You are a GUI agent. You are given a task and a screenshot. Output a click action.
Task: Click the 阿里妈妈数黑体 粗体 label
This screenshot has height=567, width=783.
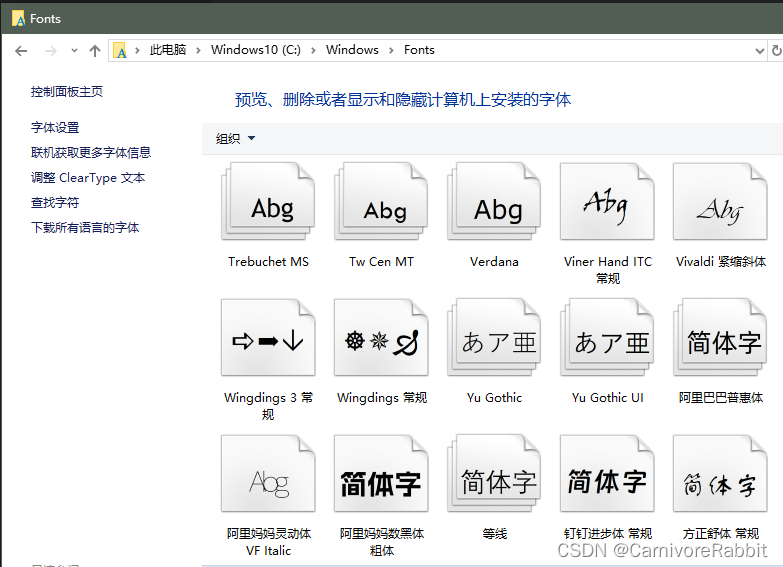[382, 542]
